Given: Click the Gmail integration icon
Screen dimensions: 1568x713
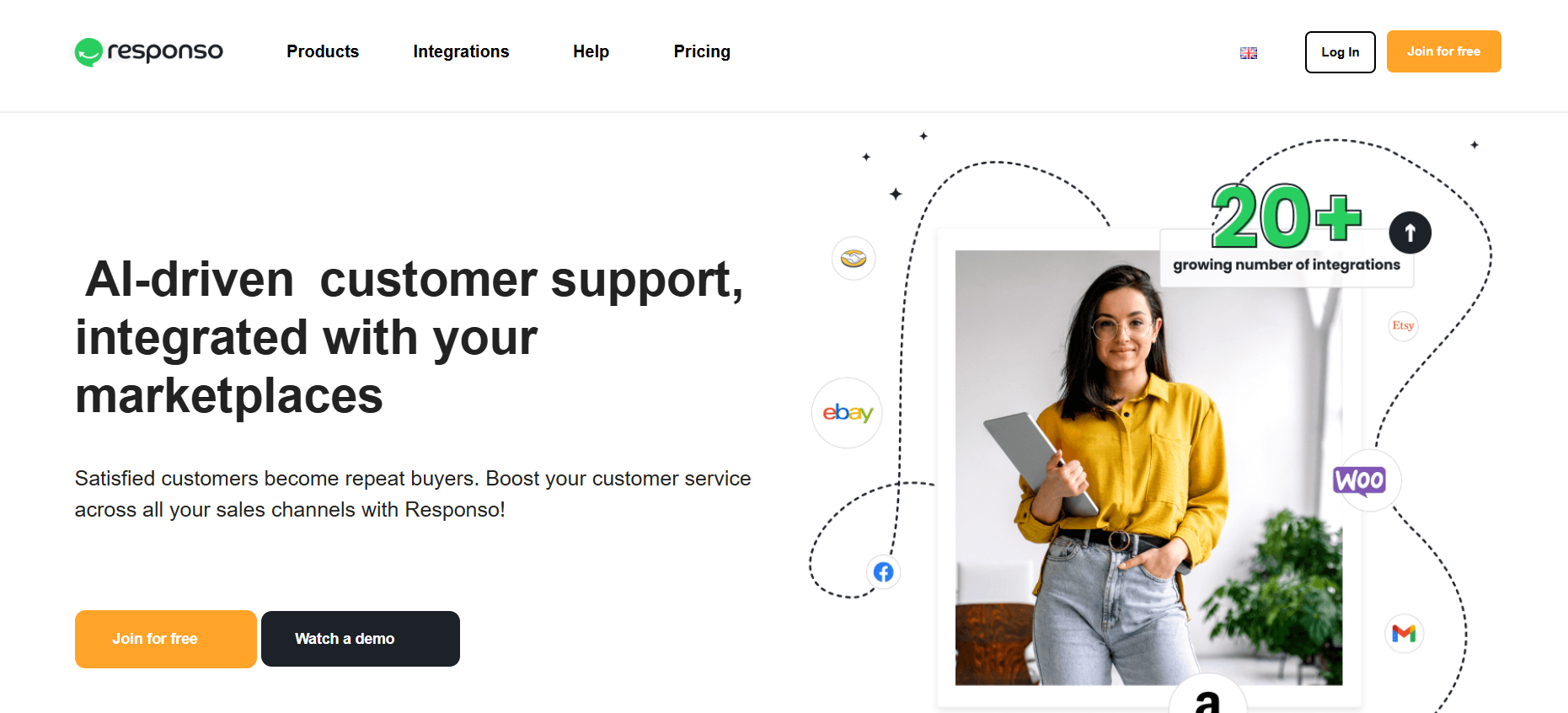Looking at the screenshot, I should 1404,633.
